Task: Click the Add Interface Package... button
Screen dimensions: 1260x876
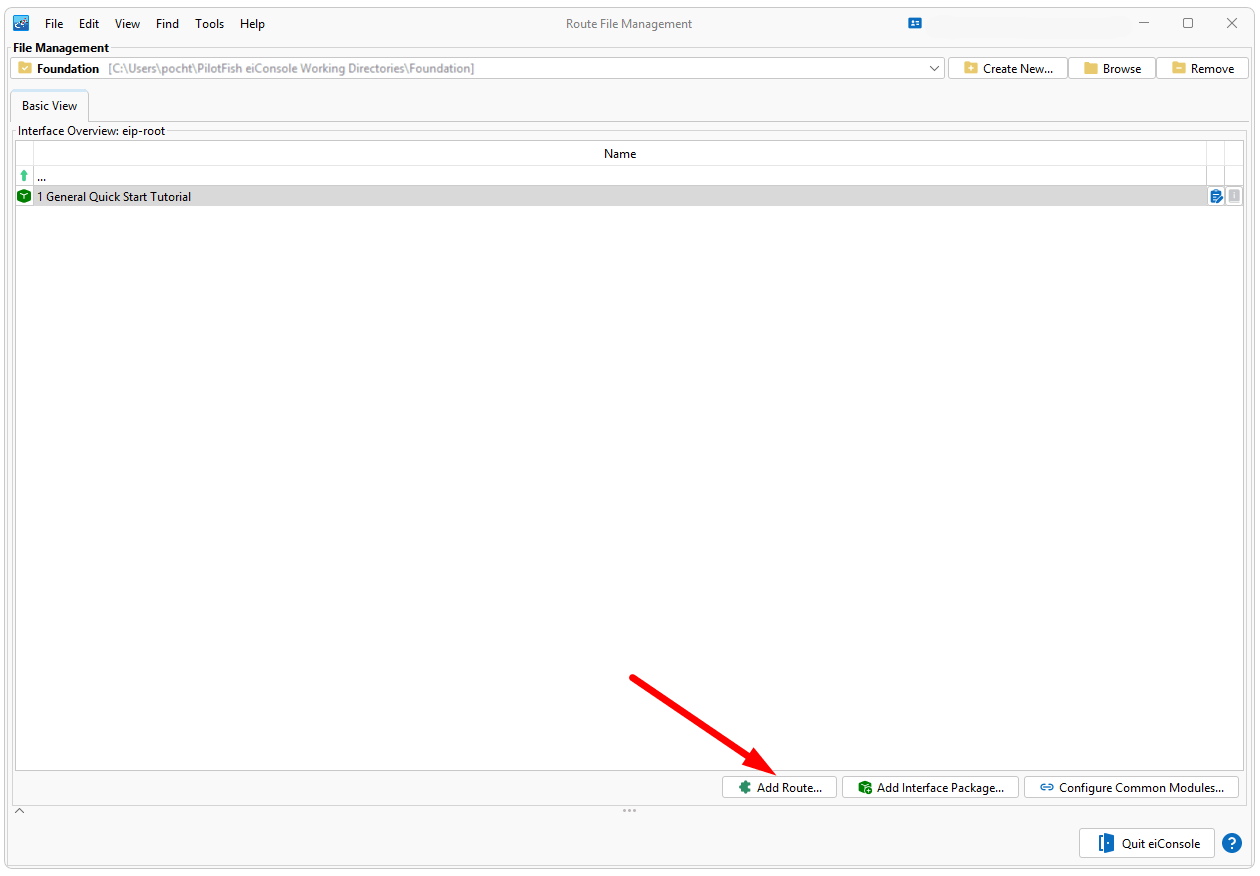Action: (930, 788)
